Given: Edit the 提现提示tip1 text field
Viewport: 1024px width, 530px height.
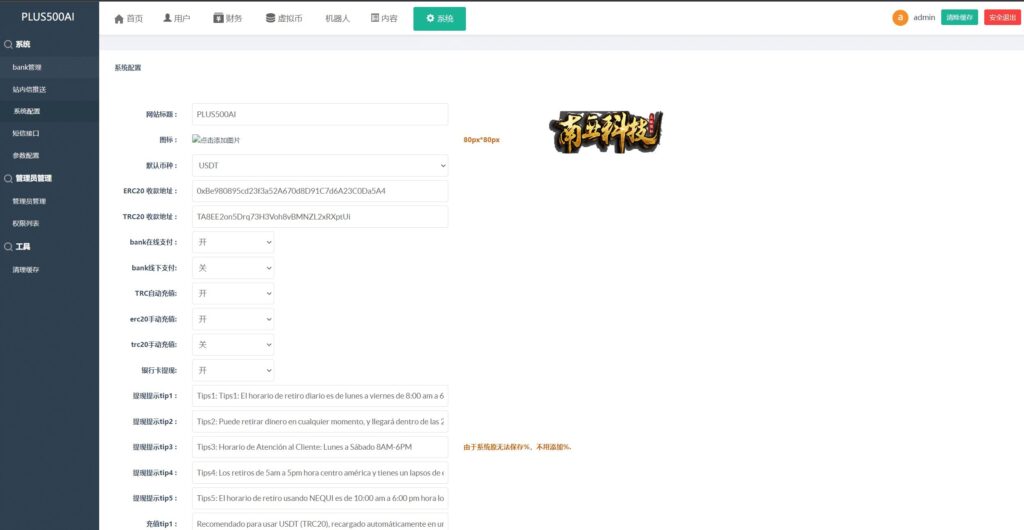Looking at the screenshot, I should pos(320,396).
